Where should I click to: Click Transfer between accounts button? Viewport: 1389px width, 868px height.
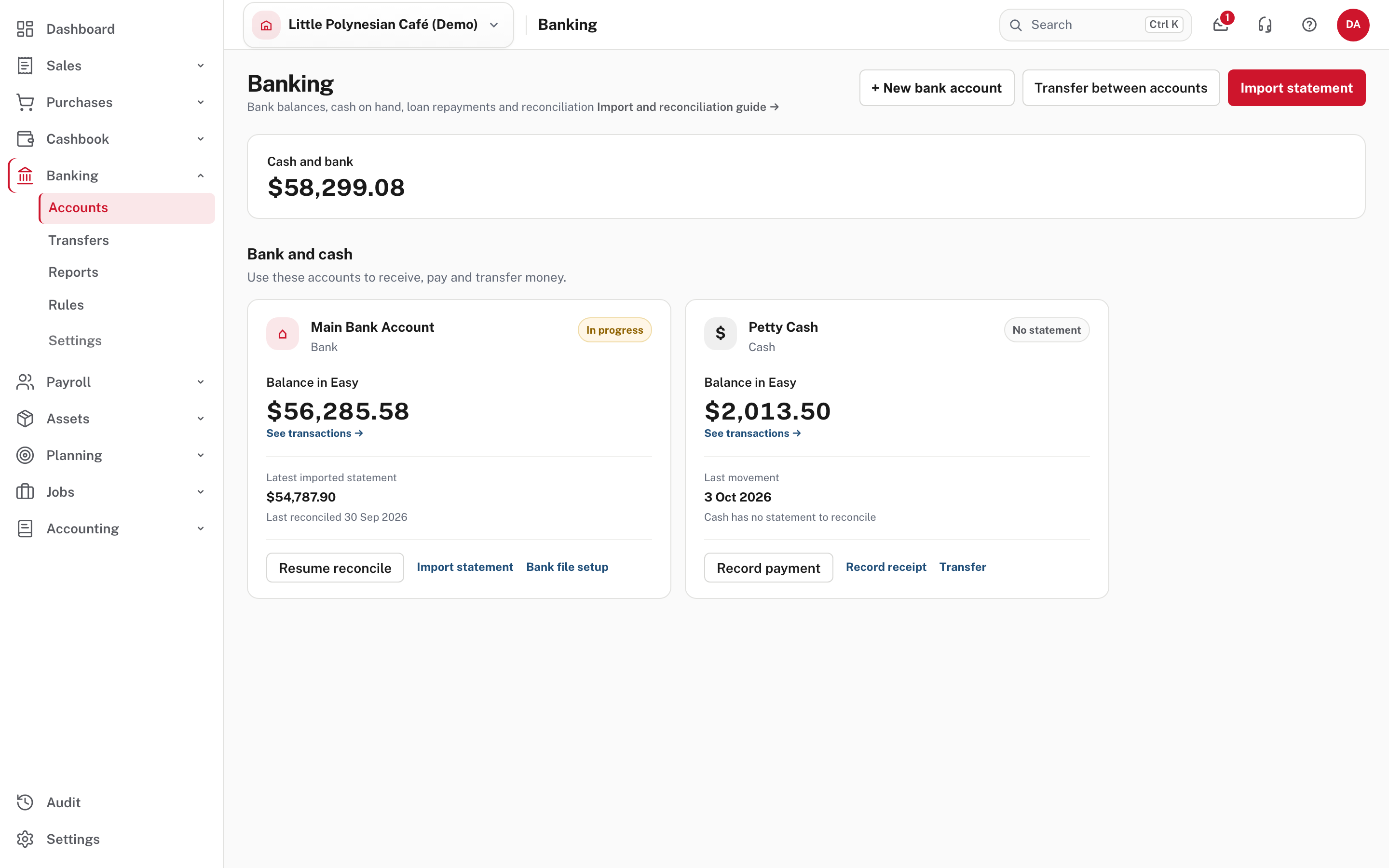pyautogui.click(x=1120, y=88)
